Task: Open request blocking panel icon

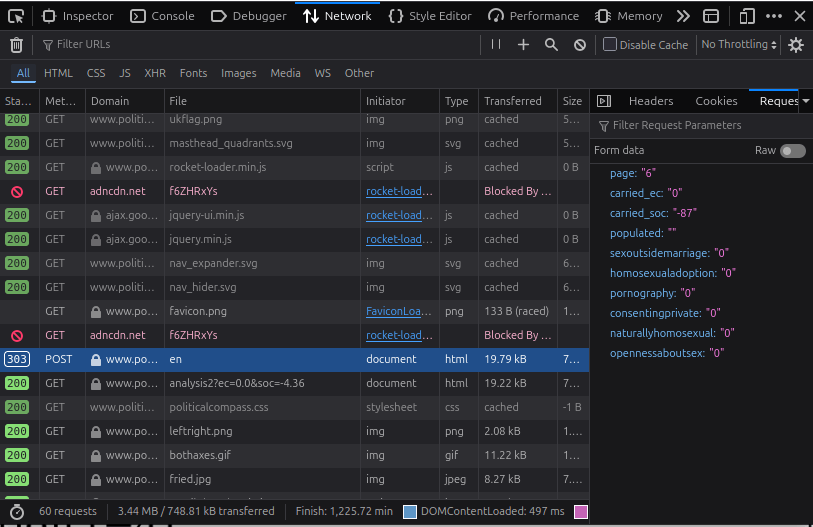Action: click(x=580, y=45)
